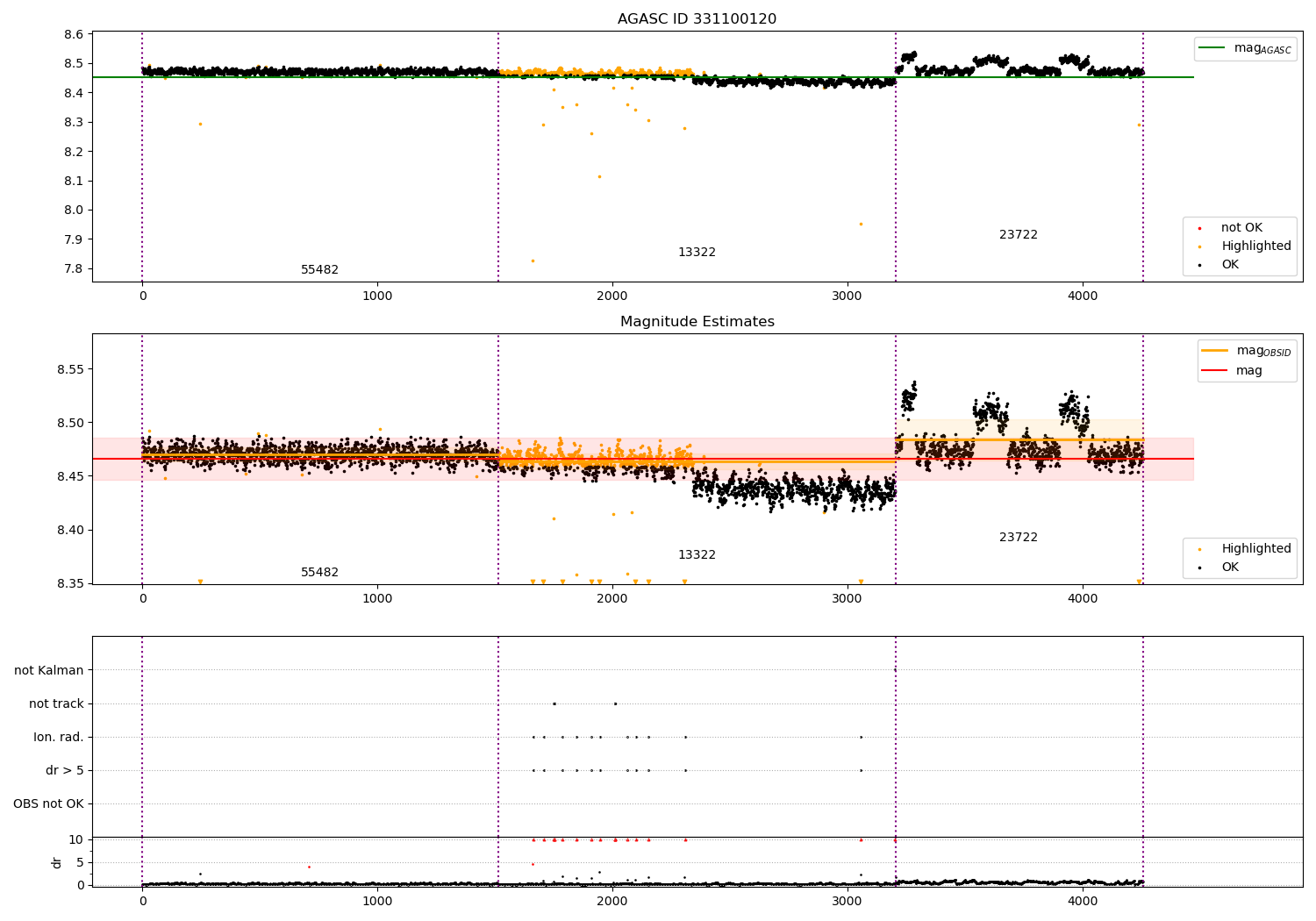This screenshot has height=921, width=1316.
Task: Click the 8.0 y-tick on top plot
Action: point(74,210)
